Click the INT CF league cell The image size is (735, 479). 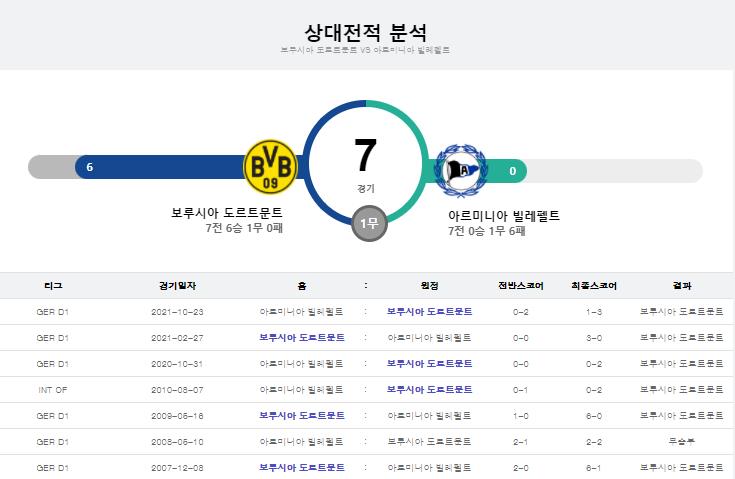[x=53, y=390]
